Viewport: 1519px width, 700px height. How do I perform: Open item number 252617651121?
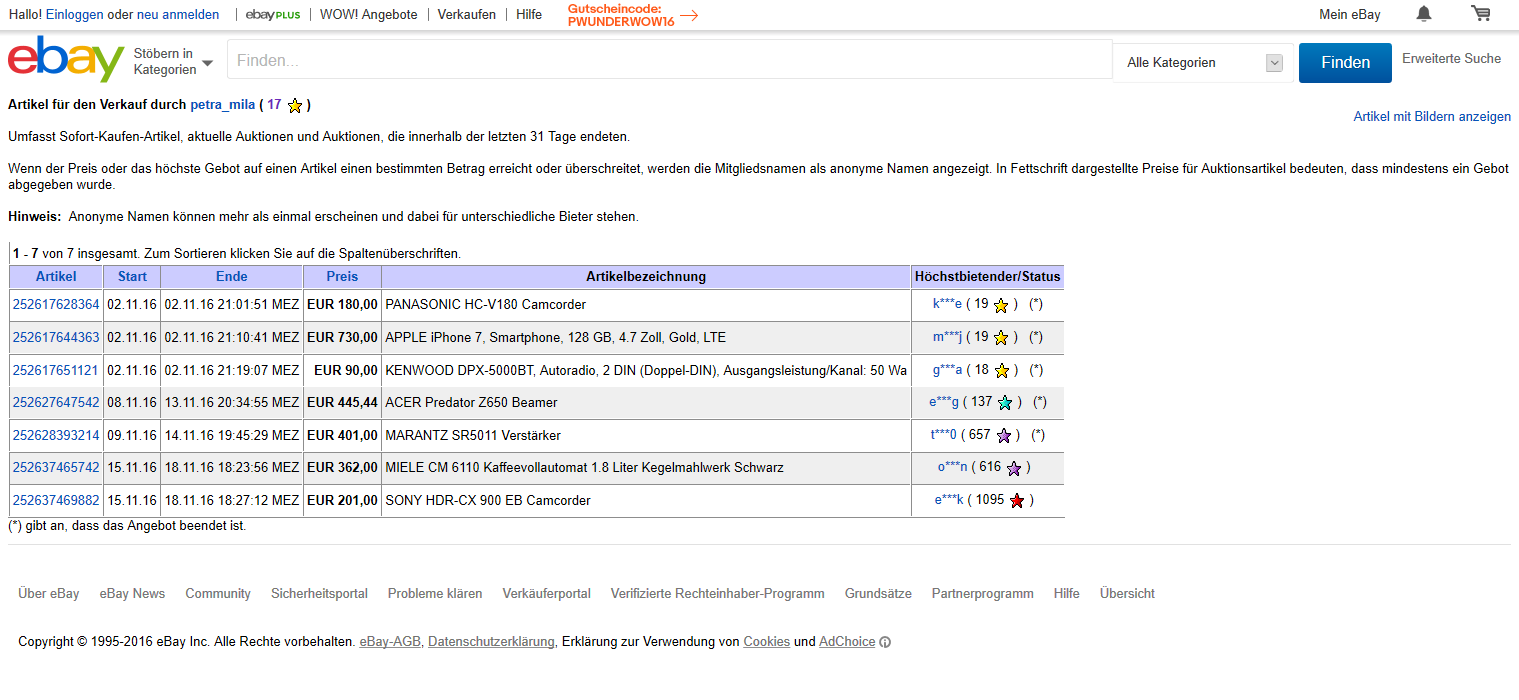point(56,370)
